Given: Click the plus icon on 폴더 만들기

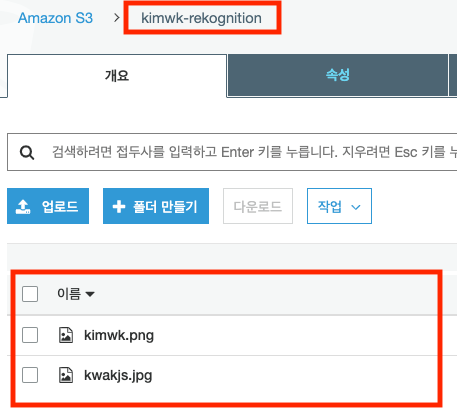Looking at the screenshot, I should (119, 207).
